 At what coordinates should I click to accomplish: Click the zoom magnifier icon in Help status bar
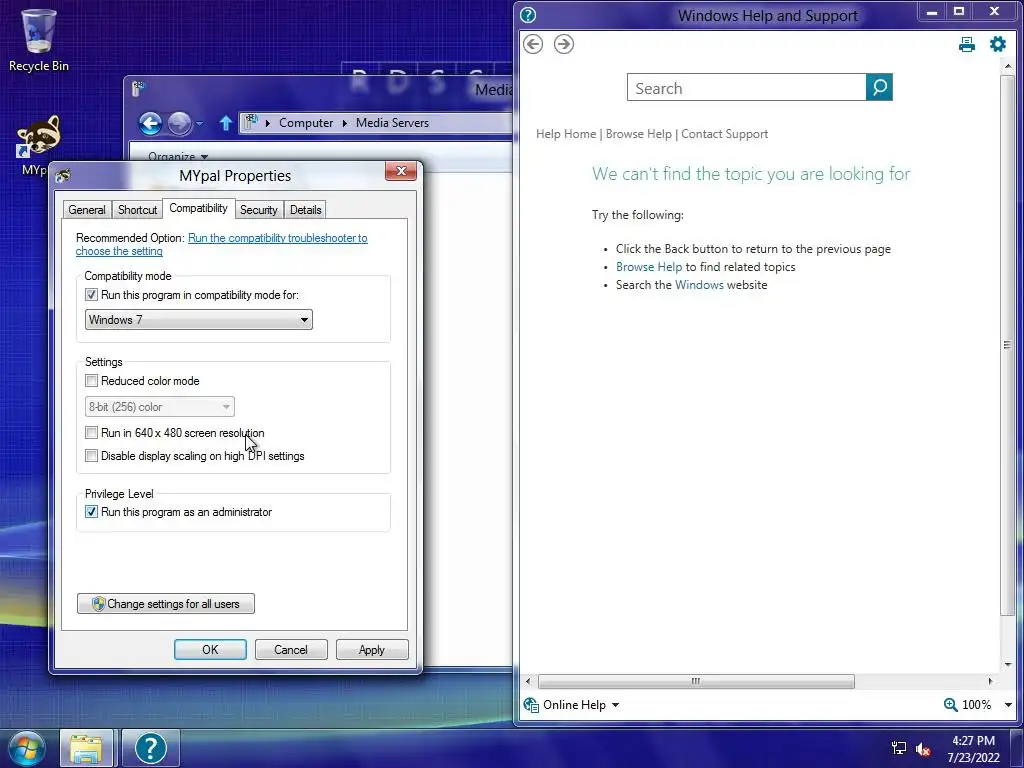(x=951, y=704)
